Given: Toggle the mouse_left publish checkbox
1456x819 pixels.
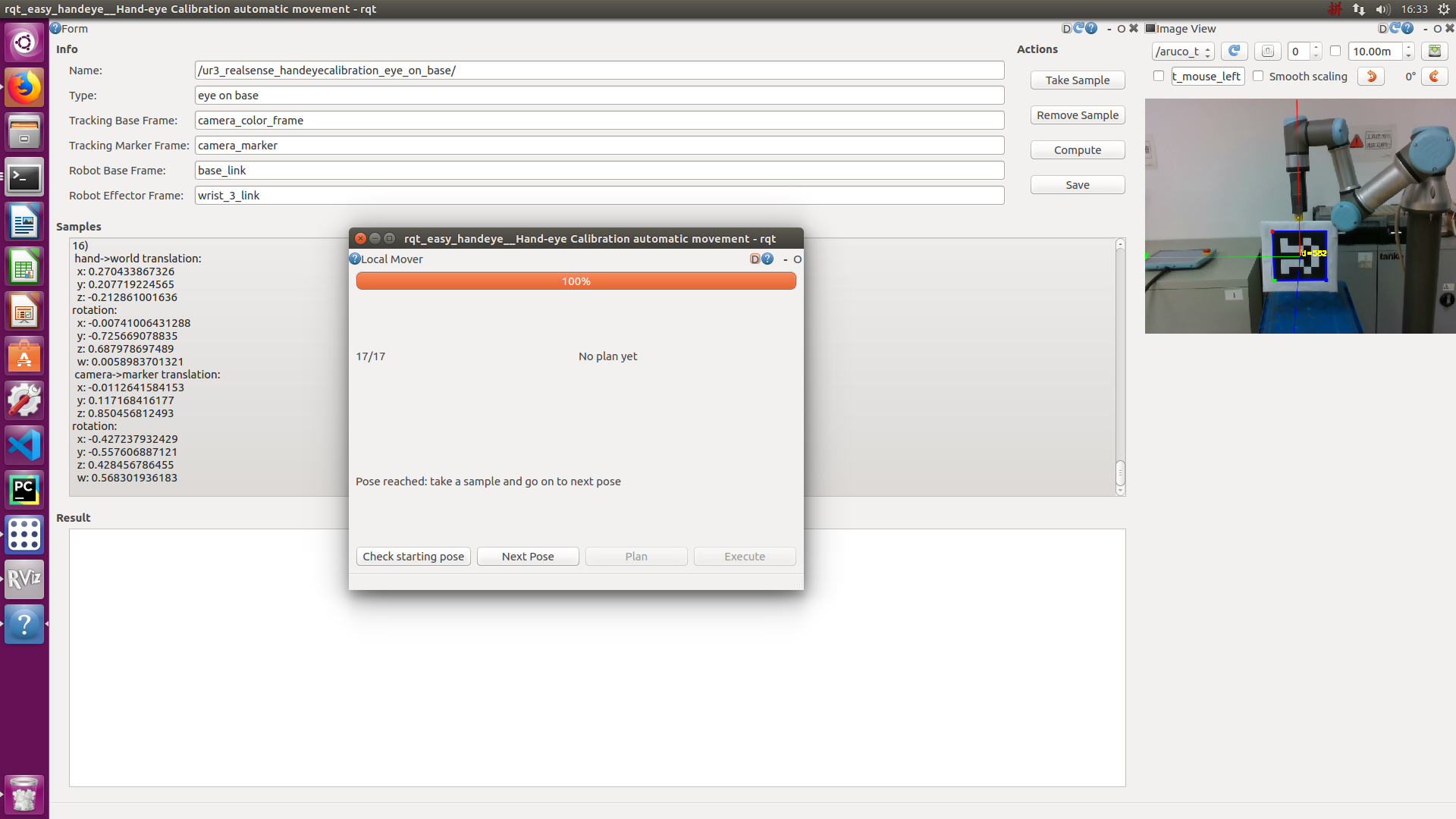Looking at the screenshot, I should [1159, 76].
